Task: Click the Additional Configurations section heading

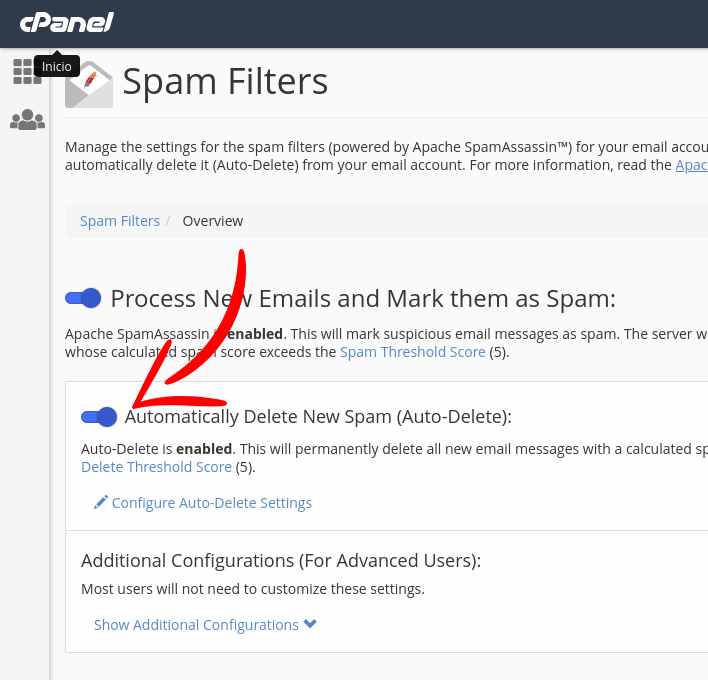Action: click(x=281, y=560)
